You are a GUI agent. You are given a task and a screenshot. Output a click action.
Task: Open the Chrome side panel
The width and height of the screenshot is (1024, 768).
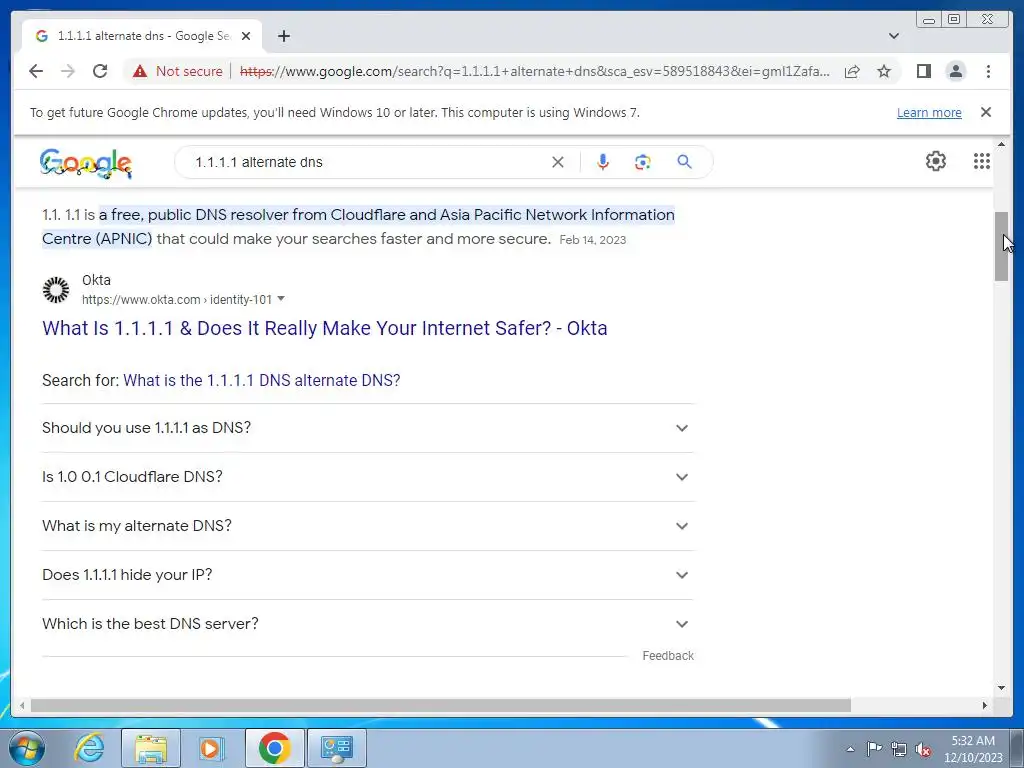[x=923, y=71]
